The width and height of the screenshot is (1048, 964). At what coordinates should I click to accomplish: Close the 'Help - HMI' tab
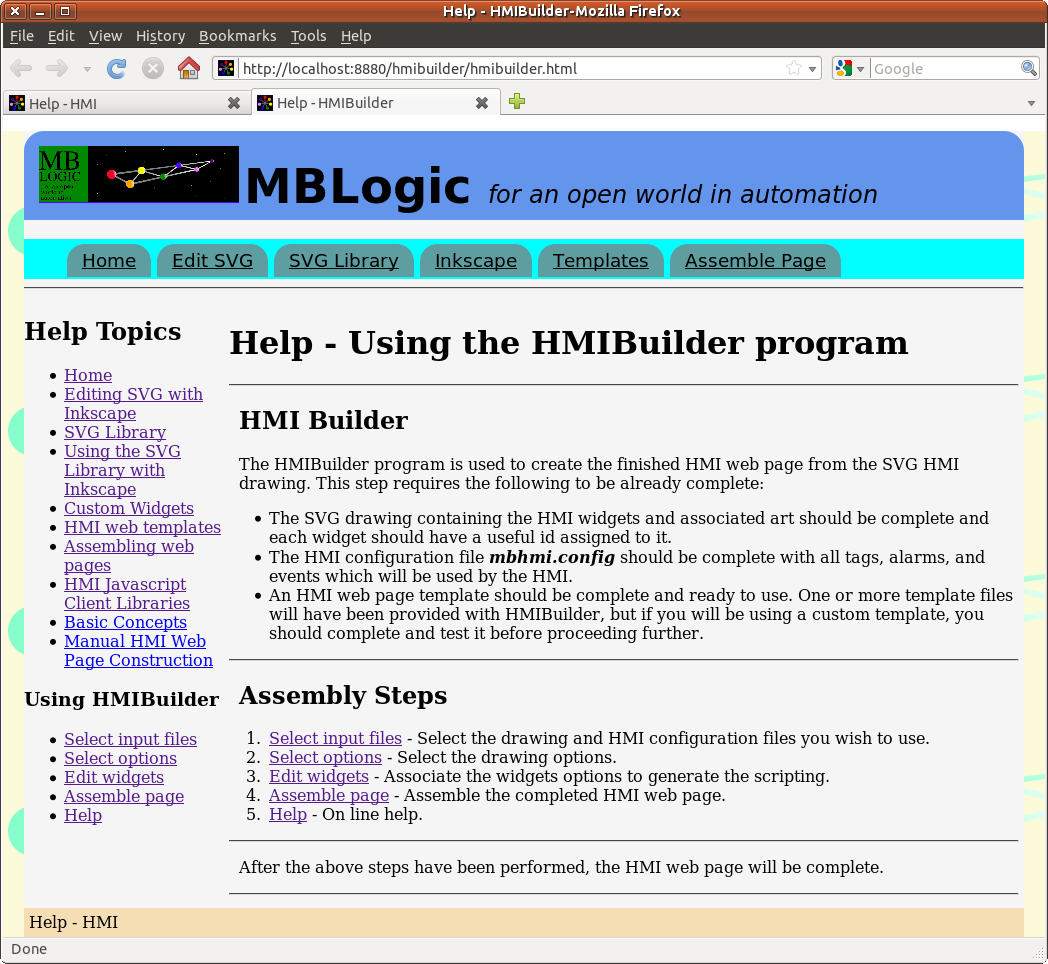234,103
